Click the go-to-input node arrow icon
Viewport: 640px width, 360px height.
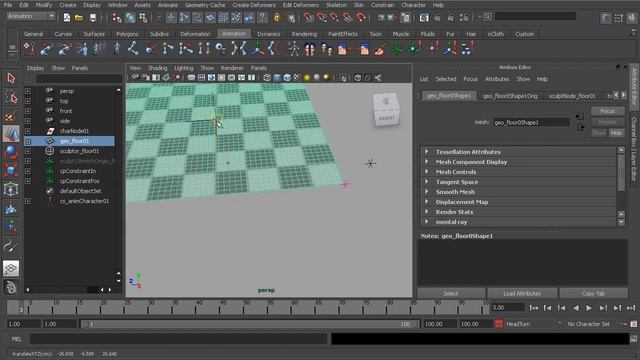point(580,117)
